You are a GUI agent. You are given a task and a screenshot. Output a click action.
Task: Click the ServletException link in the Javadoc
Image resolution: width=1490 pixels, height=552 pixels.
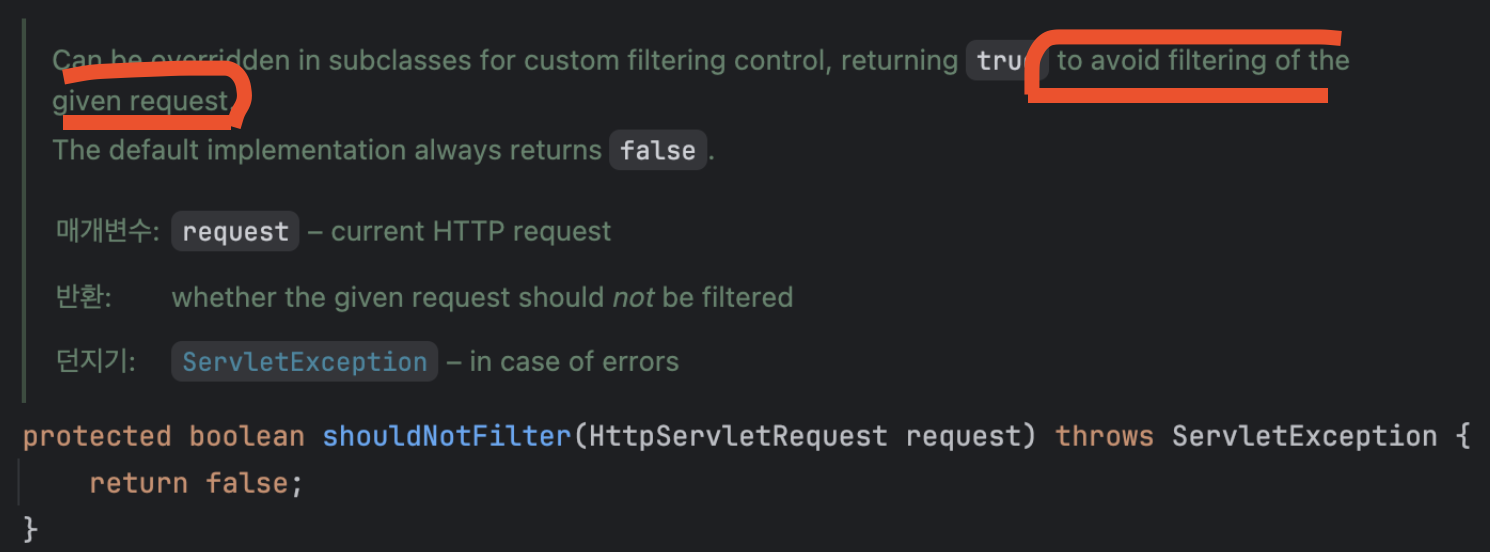click(x=305, y=362)
